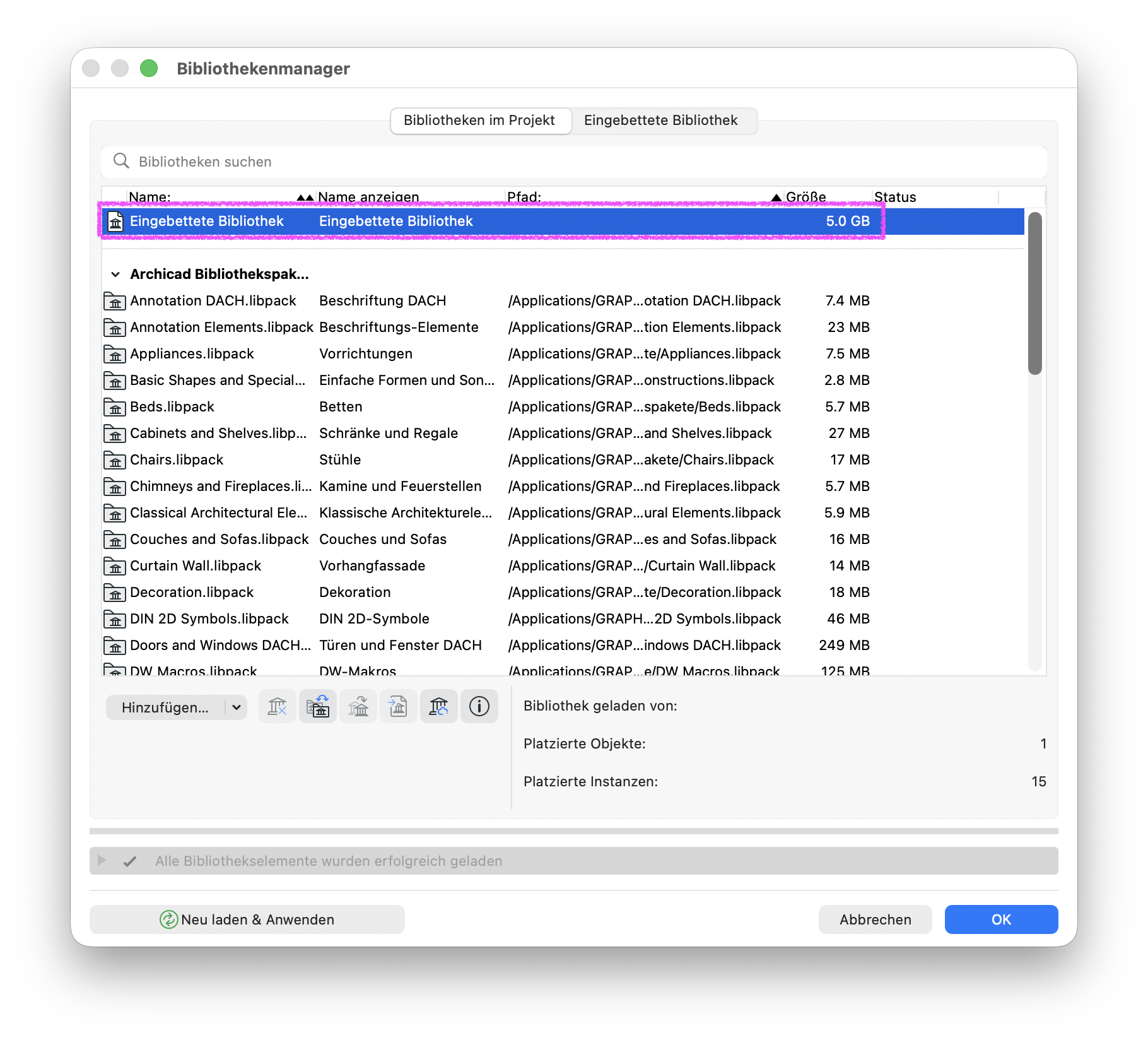Click the library icon of Appliances.libpack
This screenshot has width=1148, height=1040.
click(x=115, y=354)
